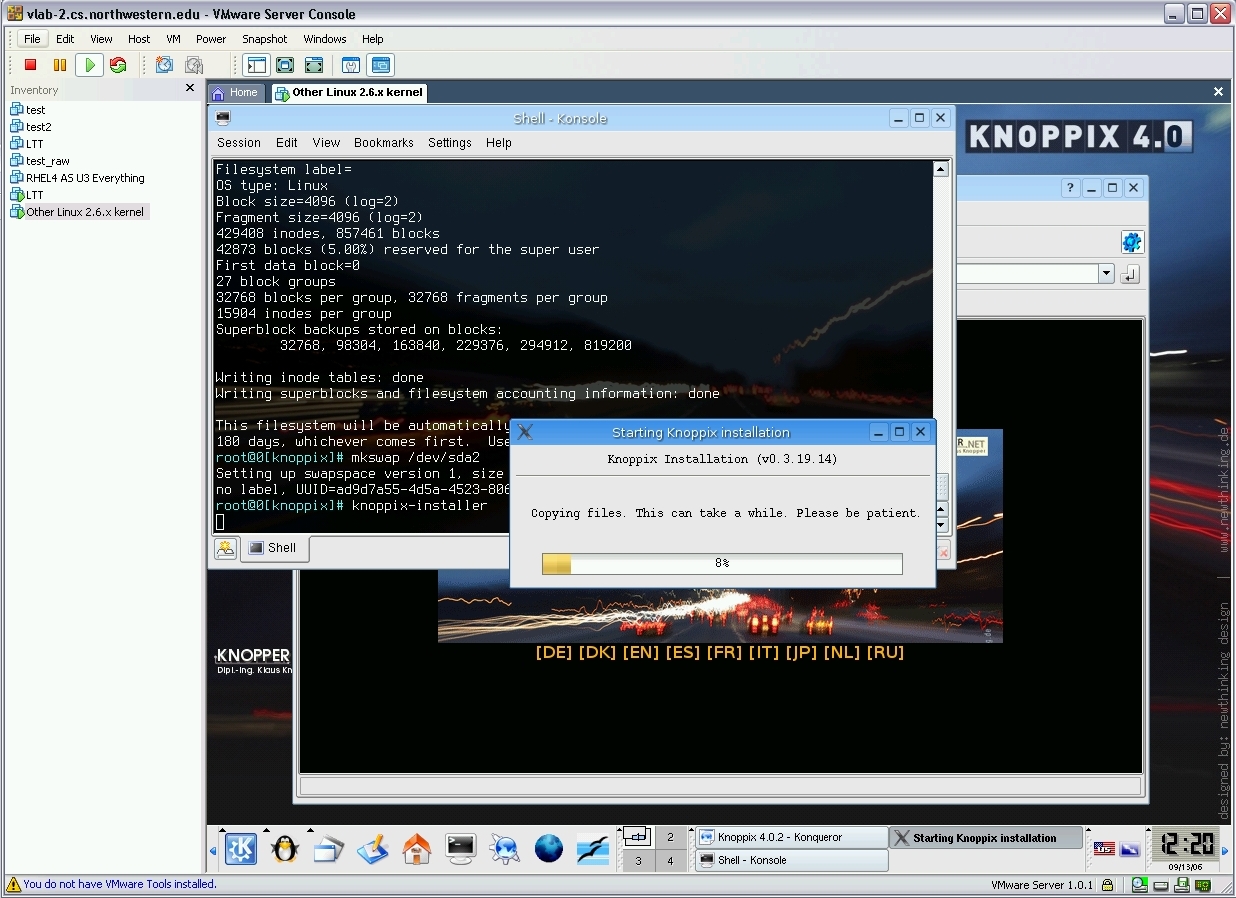The height and width of the screenshot is (898, 1236).
Task: Click the installer dialog title bar X icon
Action: (525, 432)
